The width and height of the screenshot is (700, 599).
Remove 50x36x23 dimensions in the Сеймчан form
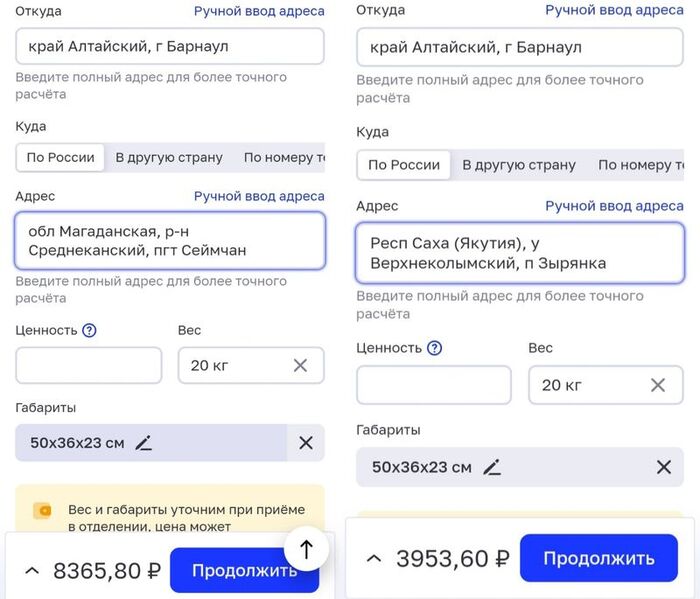pos(306,443)
